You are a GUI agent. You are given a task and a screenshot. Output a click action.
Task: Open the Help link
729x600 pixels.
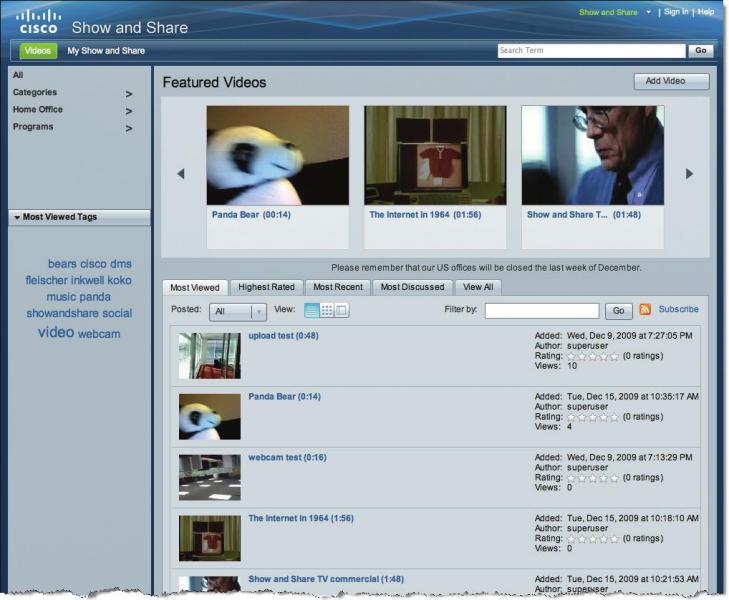pos(706,12)
